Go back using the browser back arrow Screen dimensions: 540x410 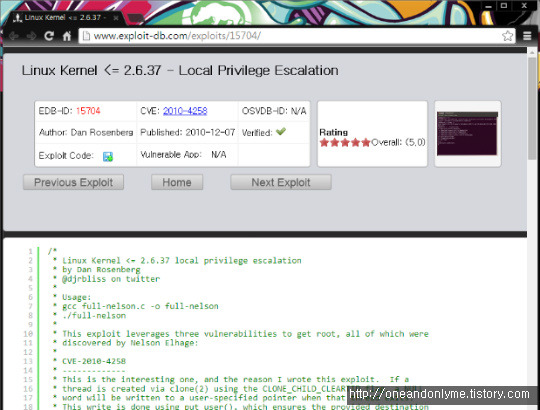[x=14, y=36]
